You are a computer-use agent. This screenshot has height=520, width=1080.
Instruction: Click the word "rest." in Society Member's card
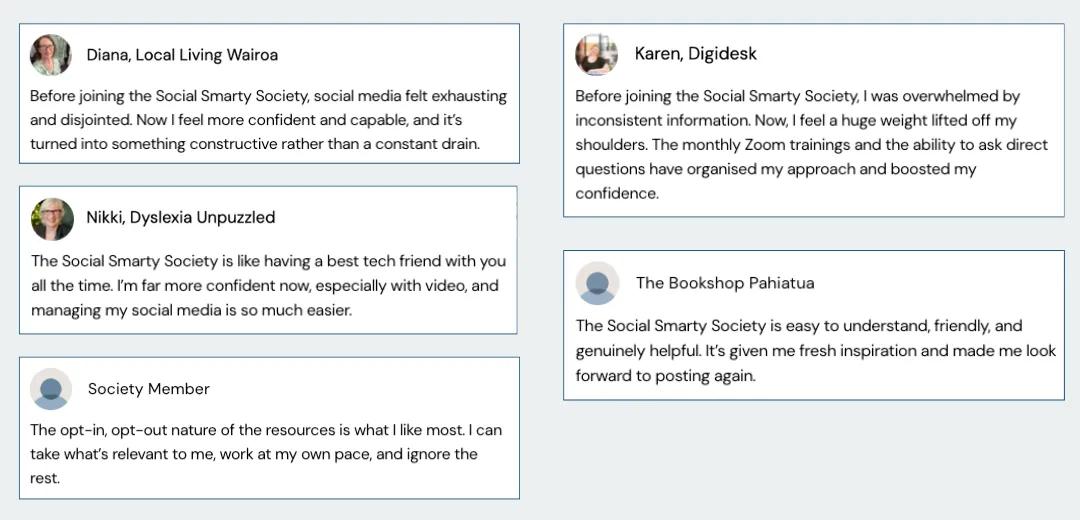45,478
